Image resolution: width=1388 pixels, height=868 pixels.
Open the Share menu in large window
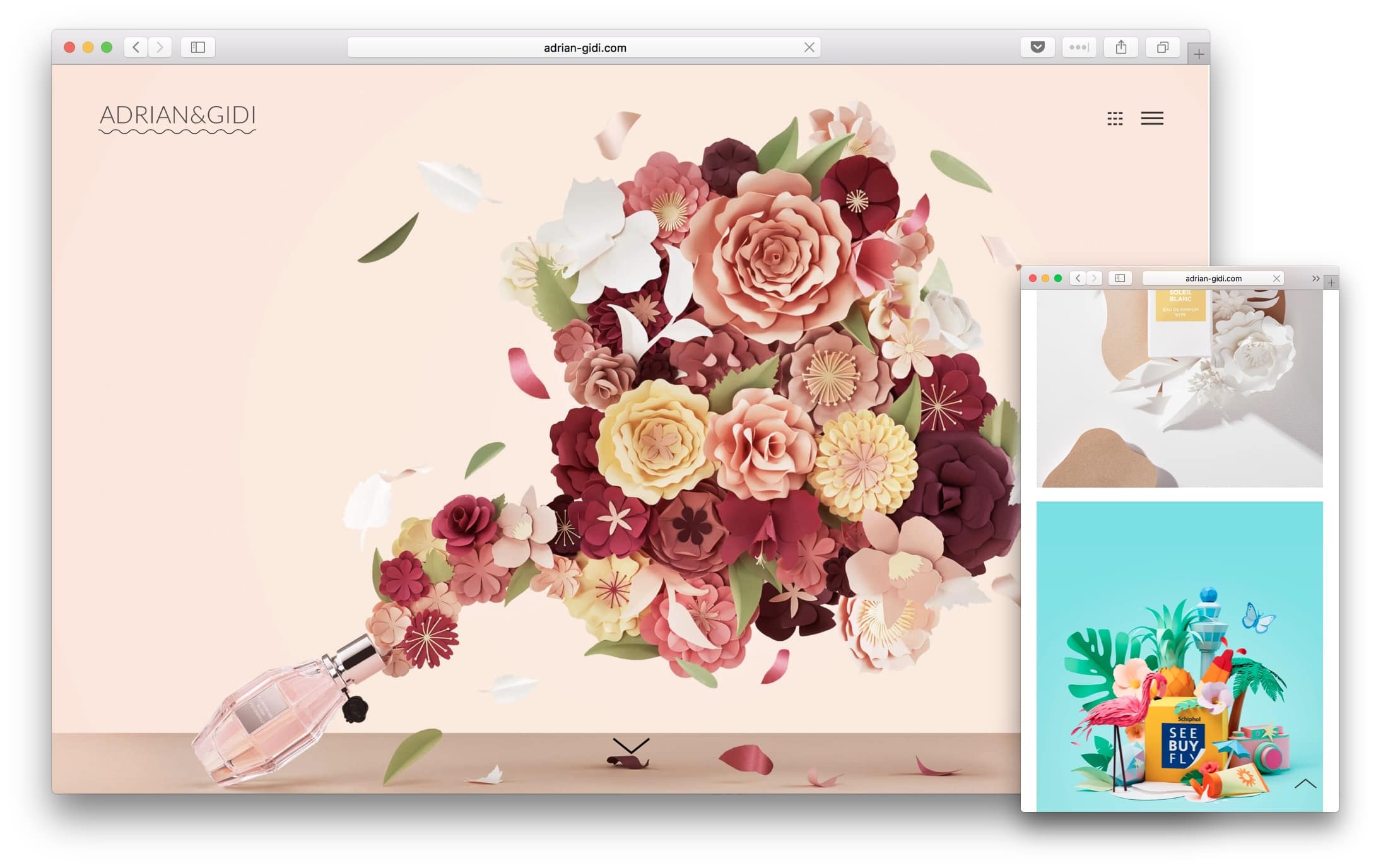[1120, 47]
